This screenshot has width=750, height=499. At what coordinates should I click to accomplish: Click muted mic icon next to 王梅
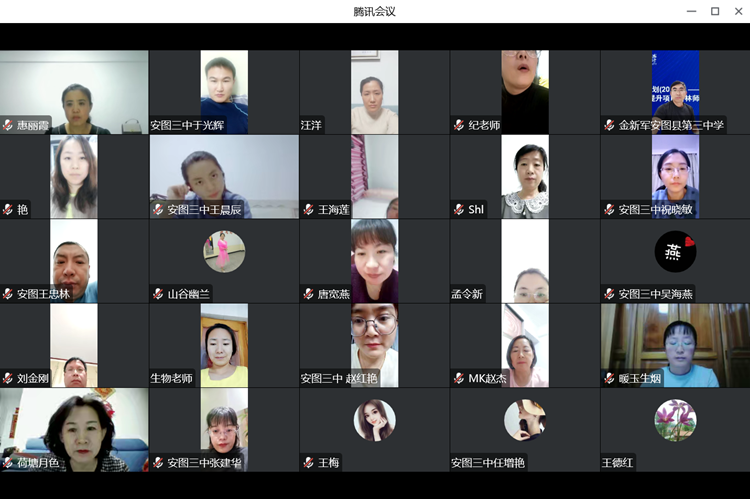coord(309,463)
